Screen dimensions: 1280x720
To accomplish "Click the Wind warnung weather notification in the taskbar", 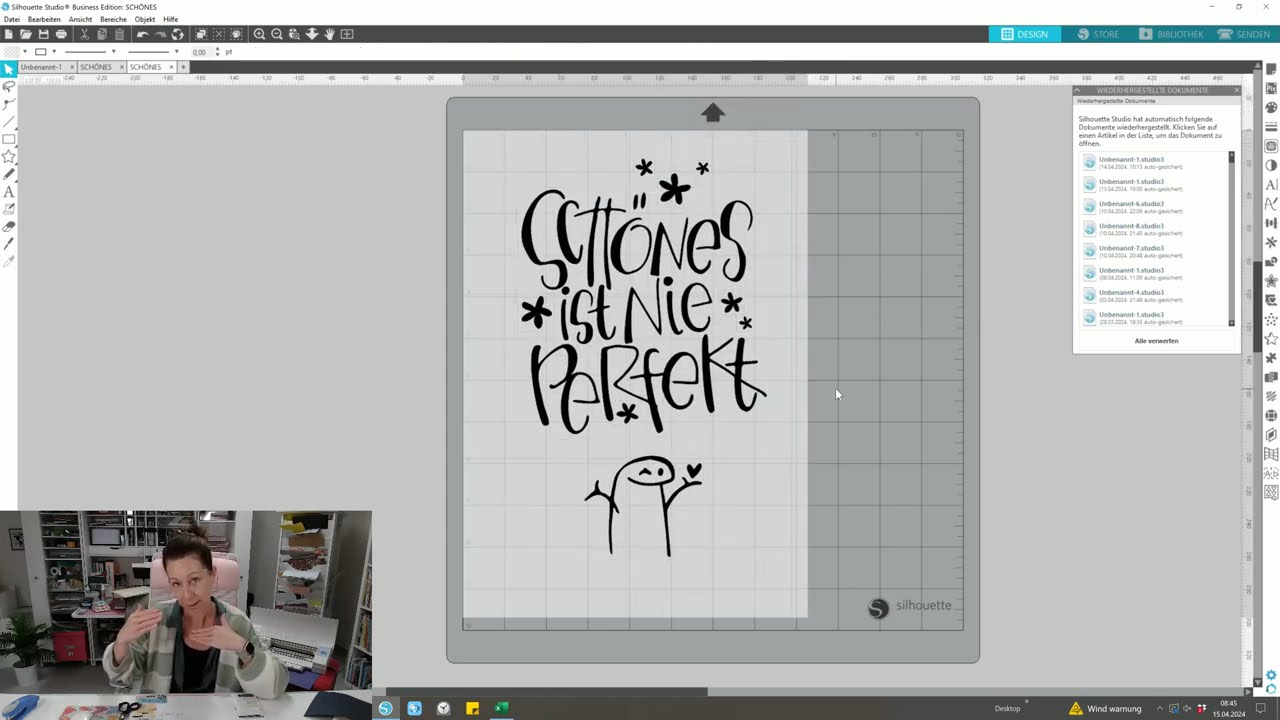I will [x=1105, y=708].
